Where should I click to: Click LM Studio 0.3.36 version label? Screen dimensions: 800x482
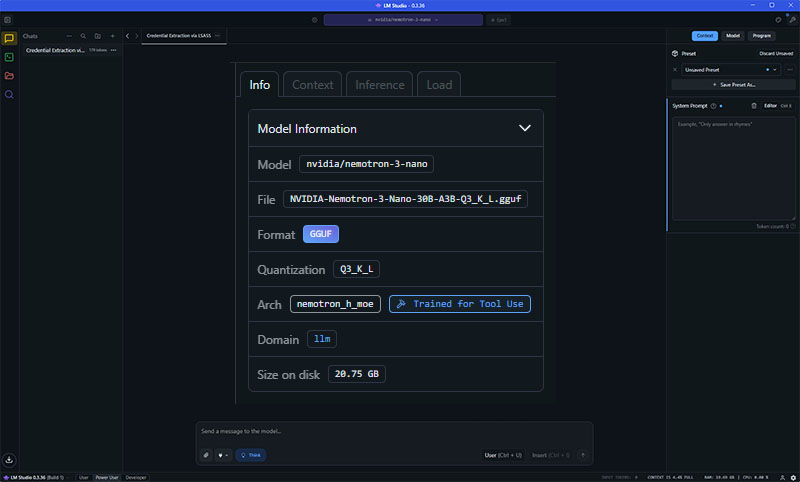pyautogui.click(x=34, y=477)
